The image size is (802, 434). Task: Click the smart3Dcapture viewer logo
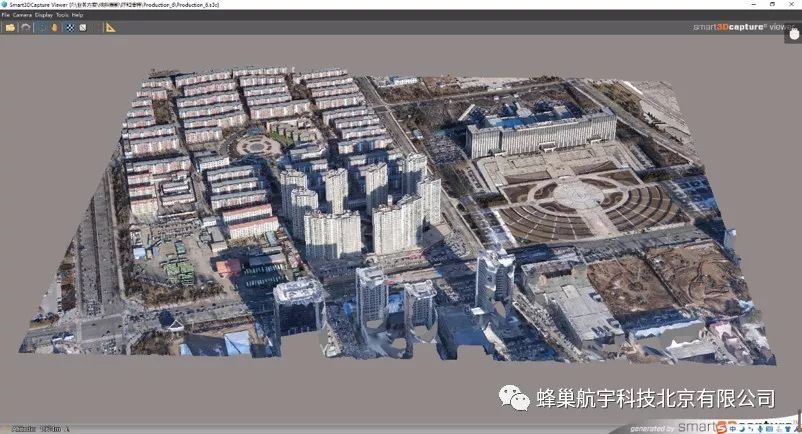(x=744, y=29)
